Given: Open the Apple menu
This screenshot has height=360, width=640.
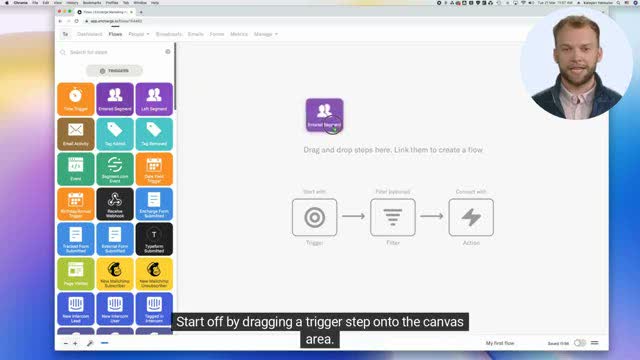Looking at the screenshot, I should (7, 2).
